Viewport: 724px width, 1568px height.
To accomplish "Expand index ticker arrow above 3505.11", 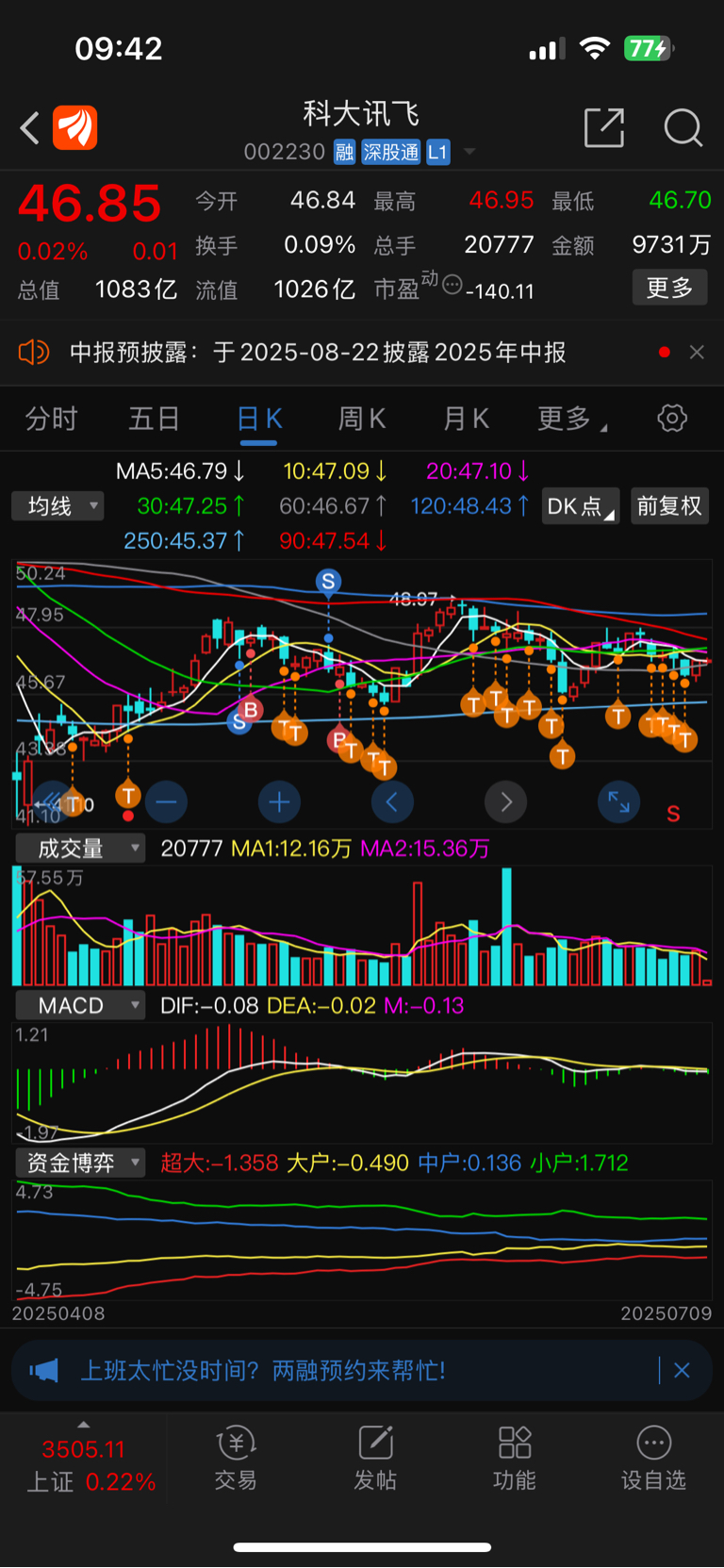I will 84,1425.
